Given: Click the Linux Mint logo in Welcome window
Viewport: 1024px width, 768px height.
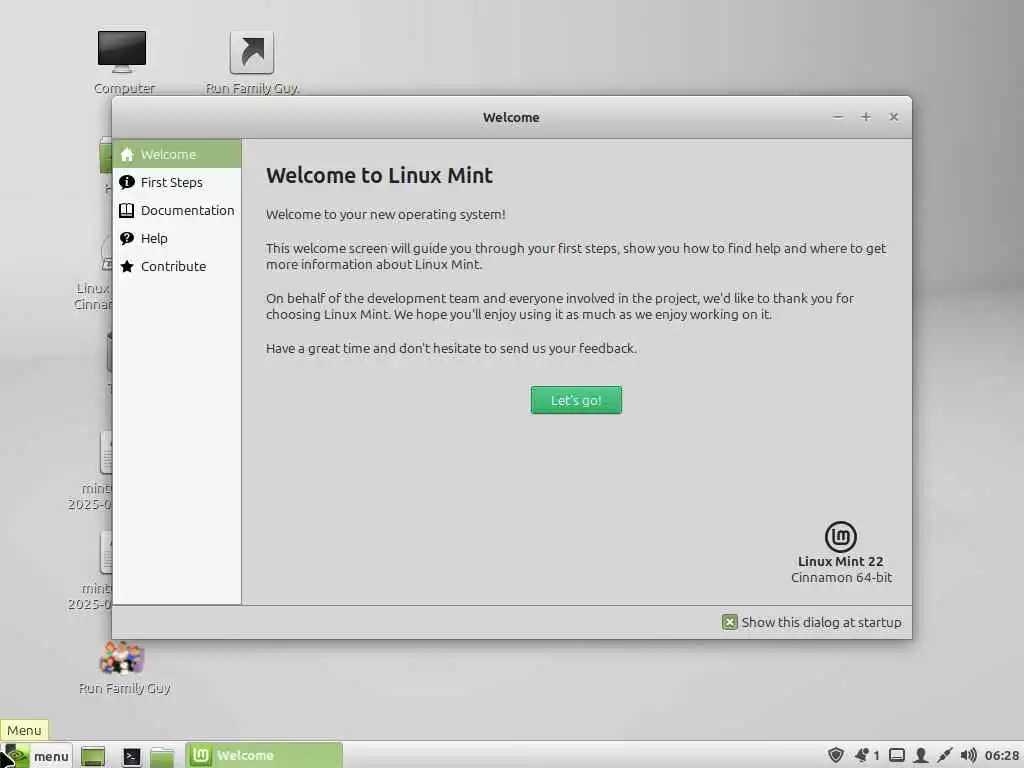Looking at the screenshot, I should tap(840, 537).
